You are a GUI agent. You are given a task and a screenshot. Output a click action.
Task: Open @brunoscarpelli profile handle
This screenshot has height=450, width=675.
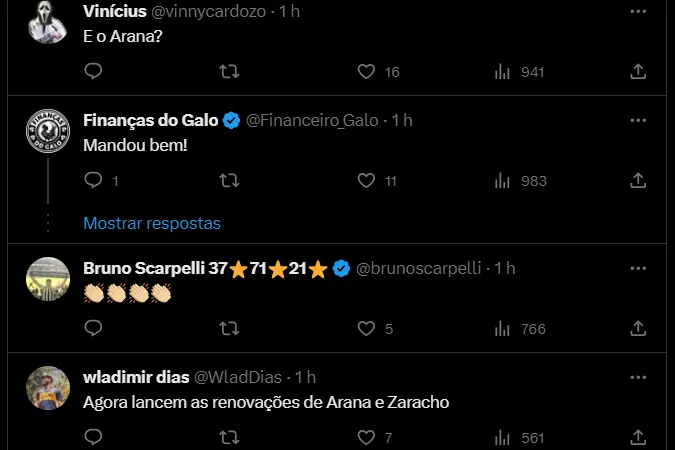pyautogui.click(x=419, y=268)
